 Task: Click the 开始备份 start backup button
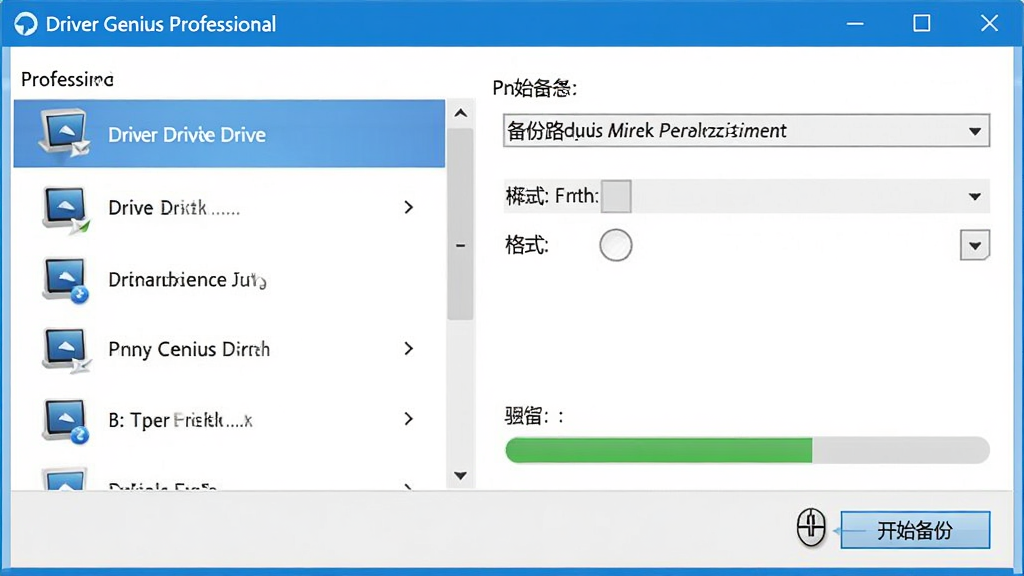click(x=915, y=530)
